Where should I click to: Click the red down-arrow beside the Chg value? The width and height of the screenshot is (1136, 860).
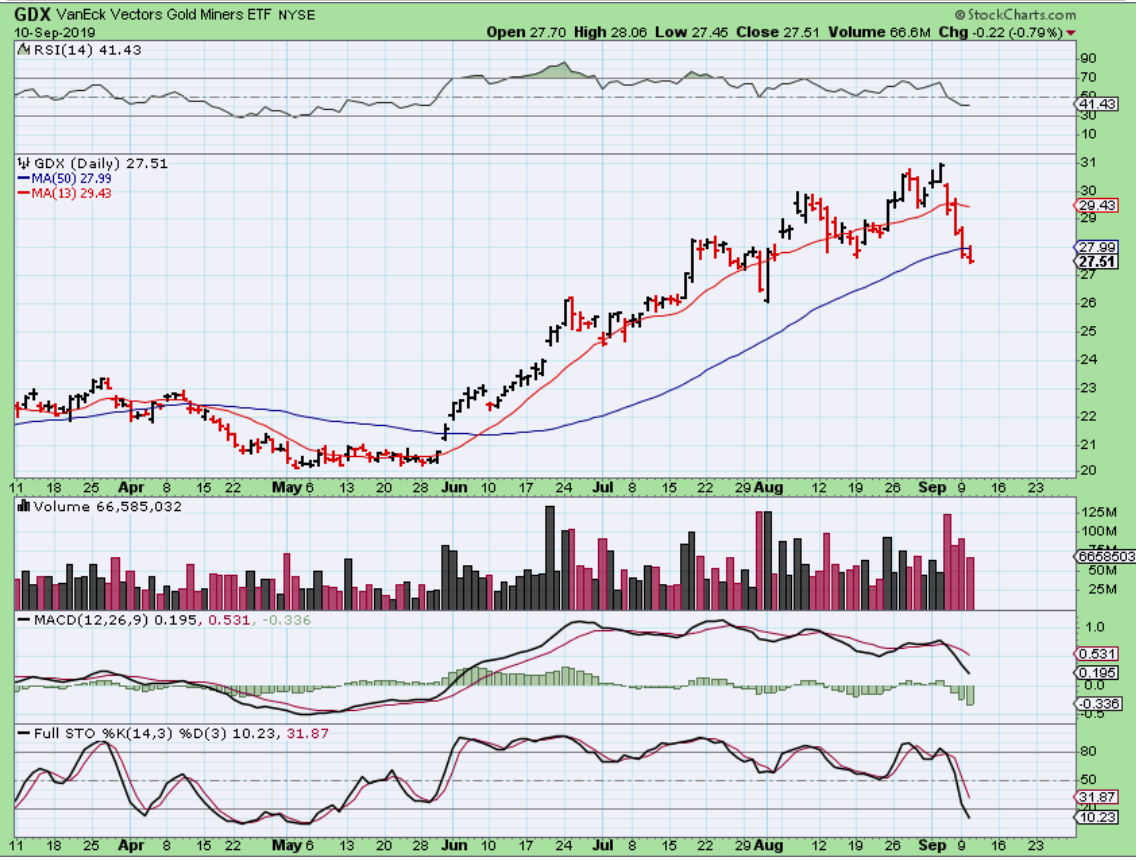click(1071, 33)
